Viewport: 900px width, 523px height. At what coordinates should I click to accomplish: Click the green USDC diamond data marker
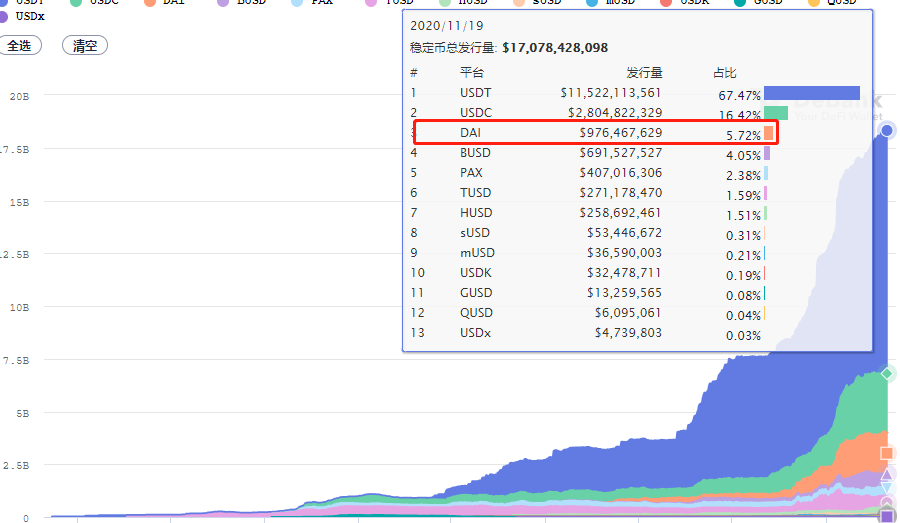point(887,374)
